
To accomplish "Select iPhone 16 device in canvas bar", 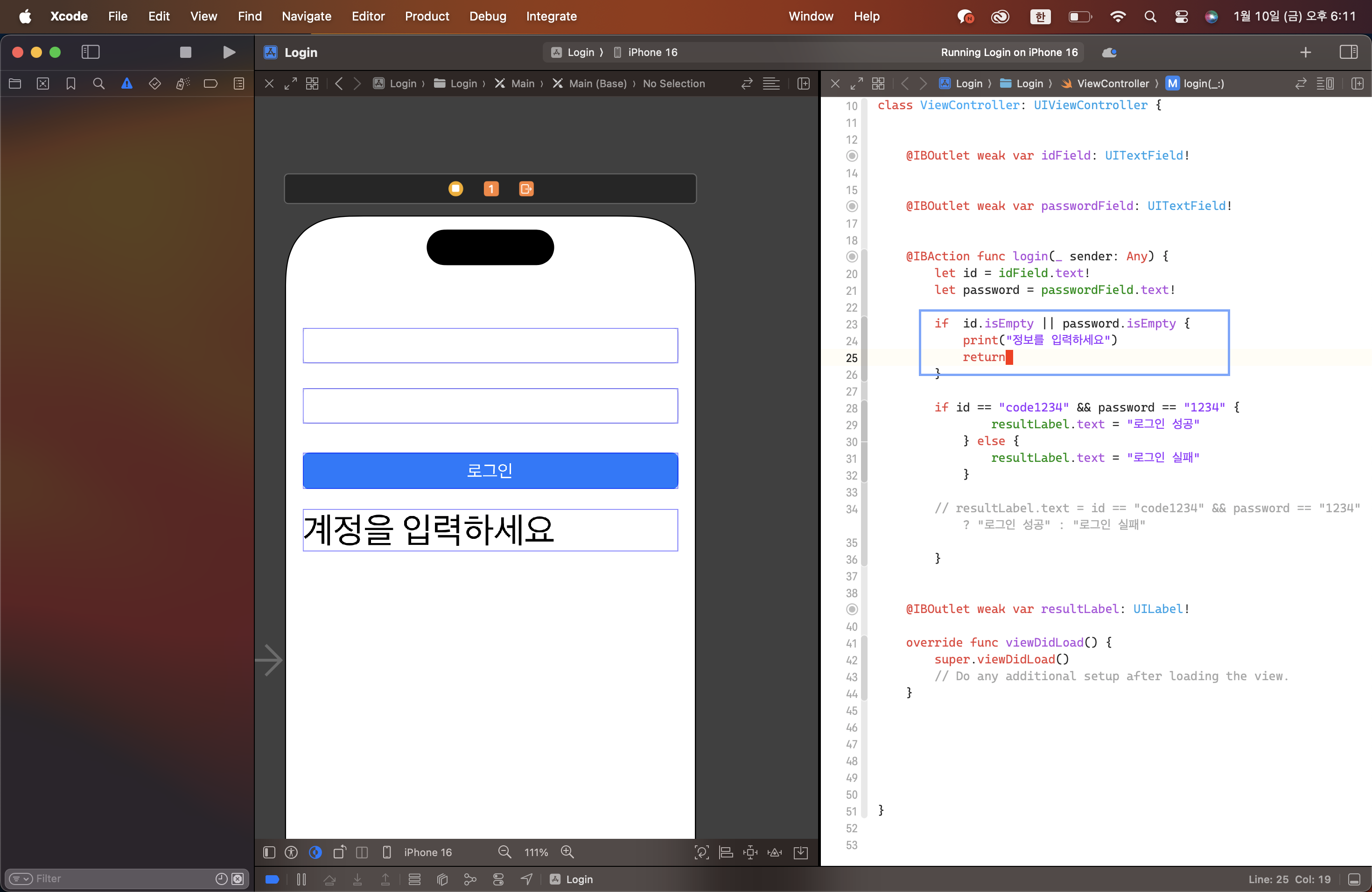I will point(428,852).
